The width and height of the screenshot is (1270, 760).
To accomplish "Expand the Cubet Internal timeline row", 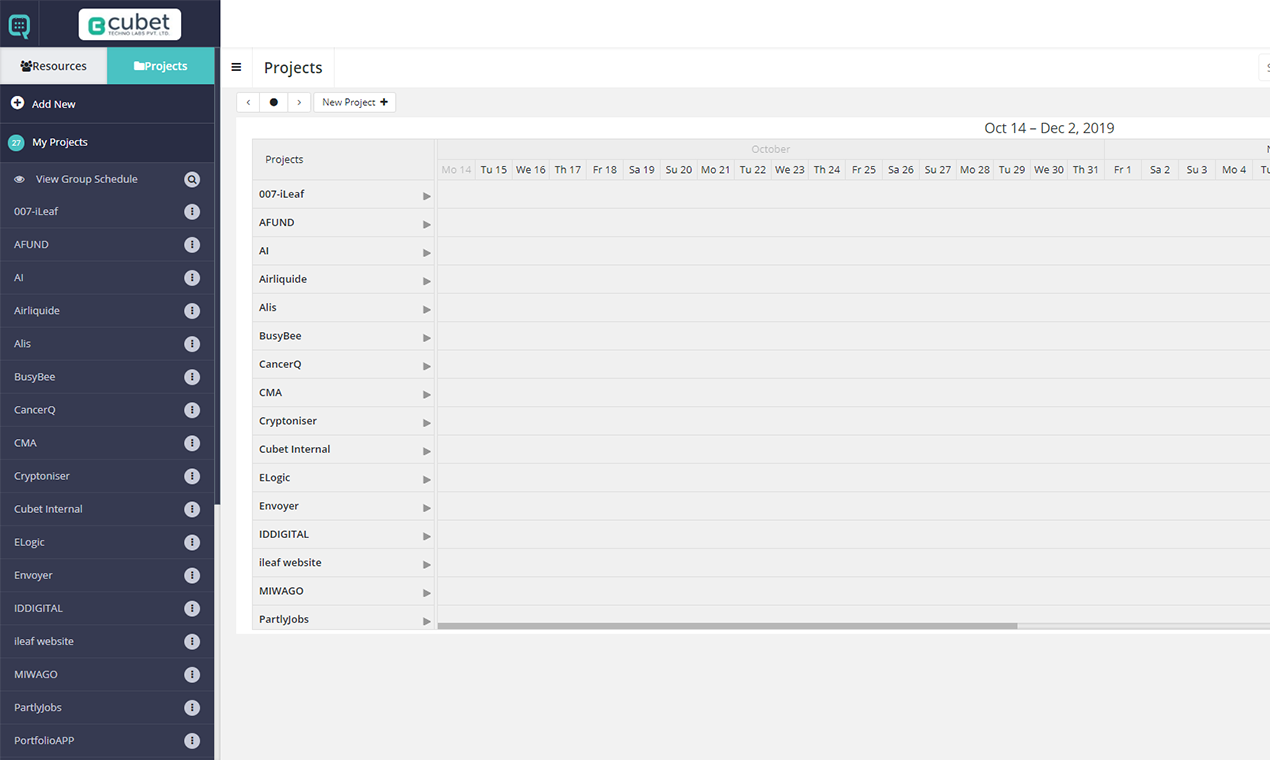I will point(427,451).
